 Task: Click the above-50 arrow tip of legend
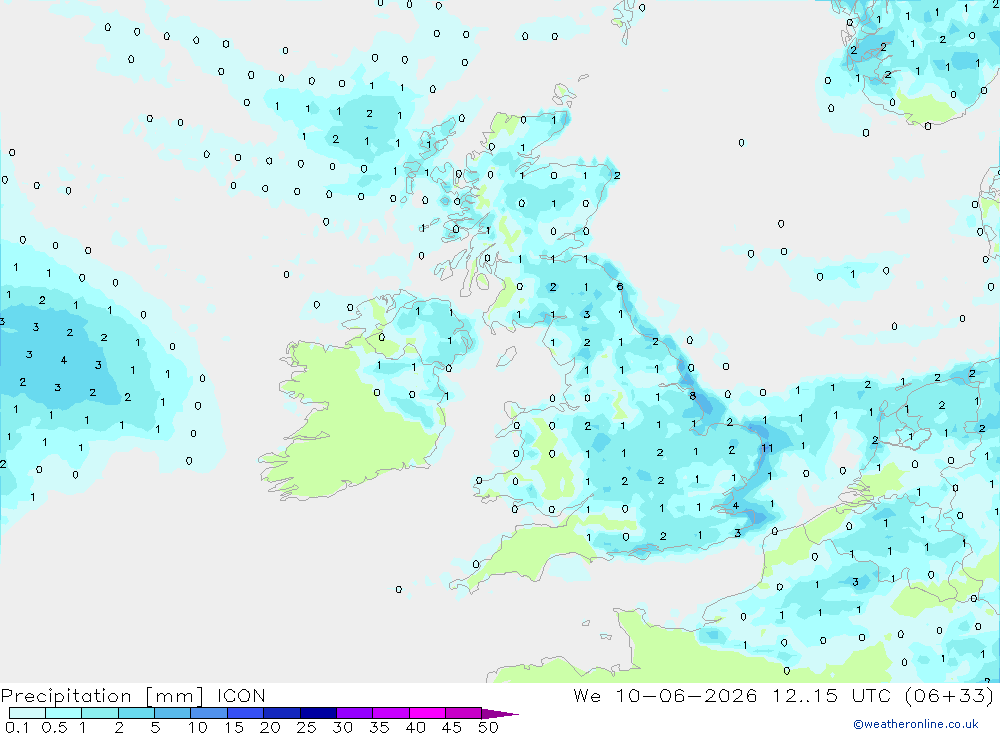point(500,714)
